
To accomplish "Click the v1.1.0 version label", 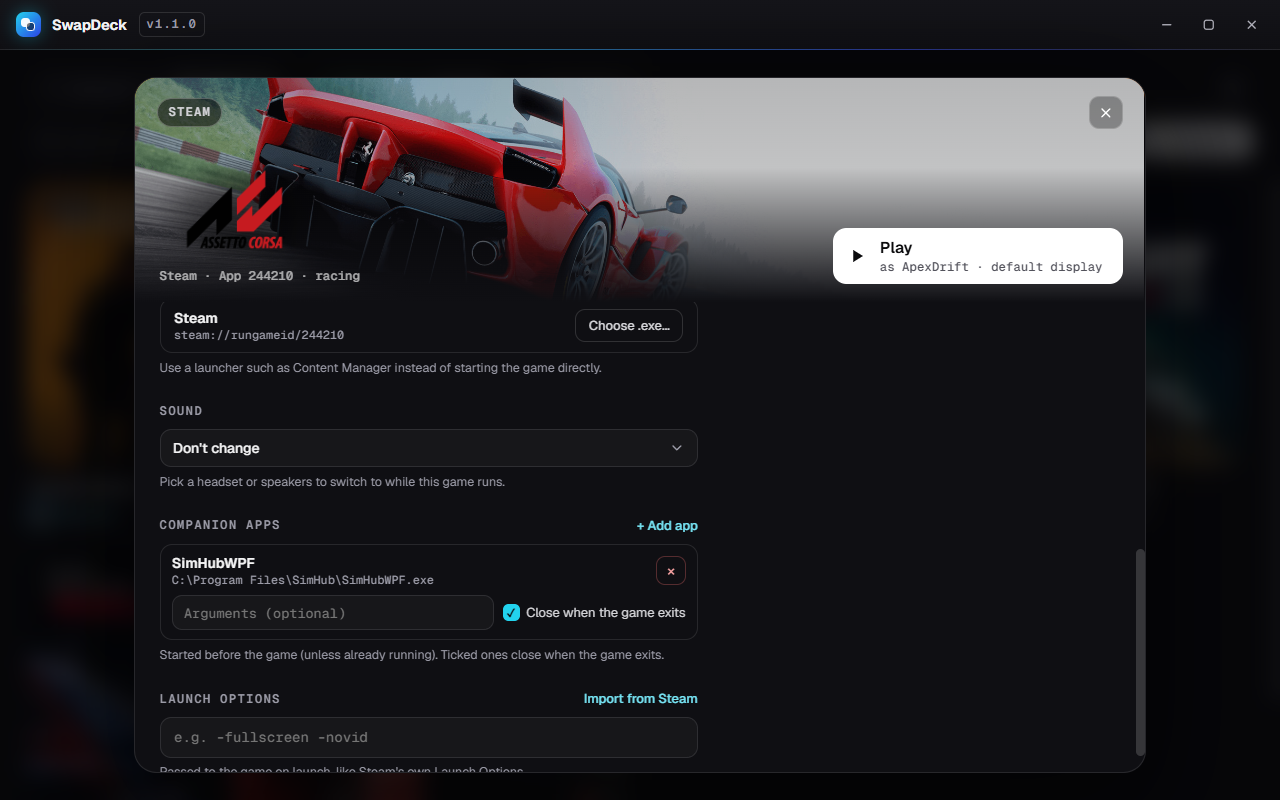I will (x=172, y=24).
